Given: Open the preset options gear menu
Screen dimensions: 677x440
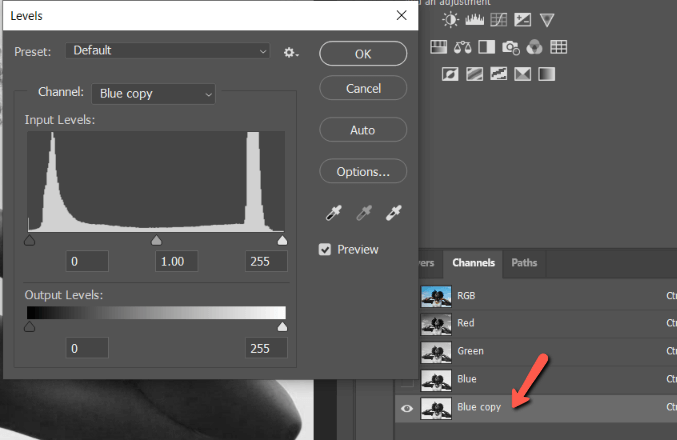Looking at the screenshot, I should pos(290,51).
